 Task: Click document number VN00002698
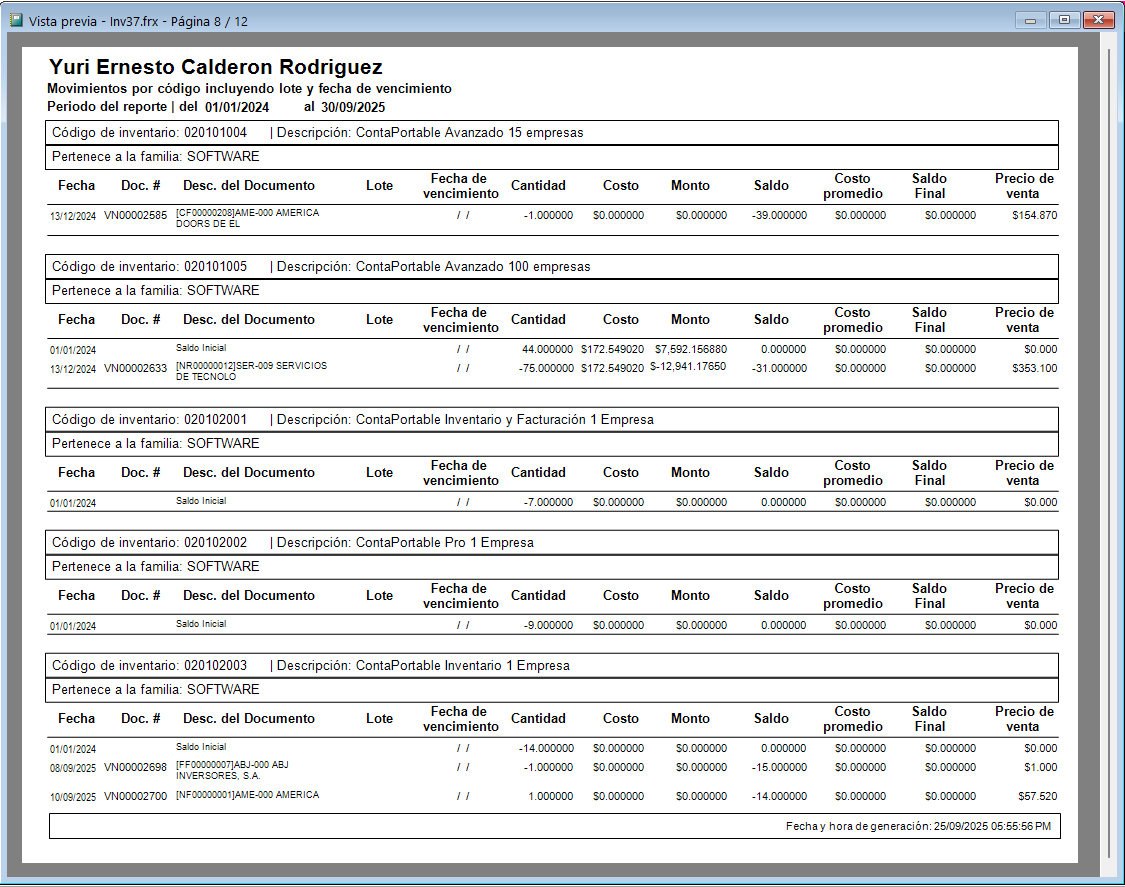136,767
